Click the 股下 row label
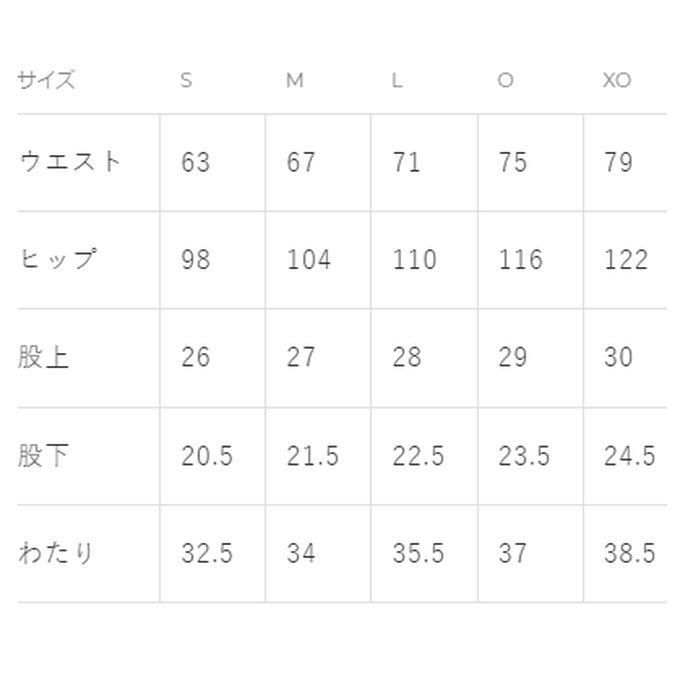 pyautogui.click(x=44, y=456)
